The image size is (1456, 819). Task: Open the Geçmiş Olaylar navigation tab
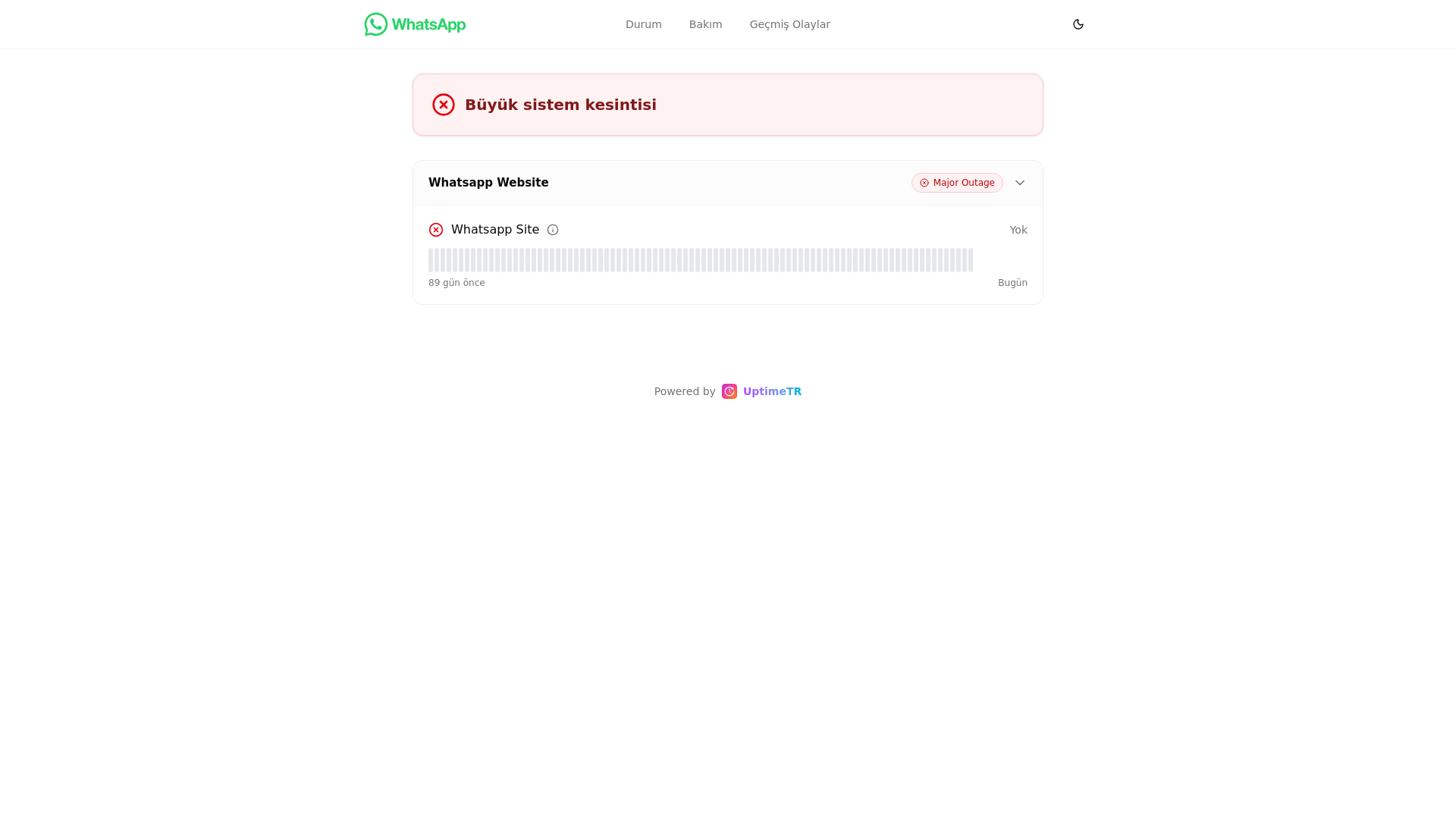click(790, 24)
